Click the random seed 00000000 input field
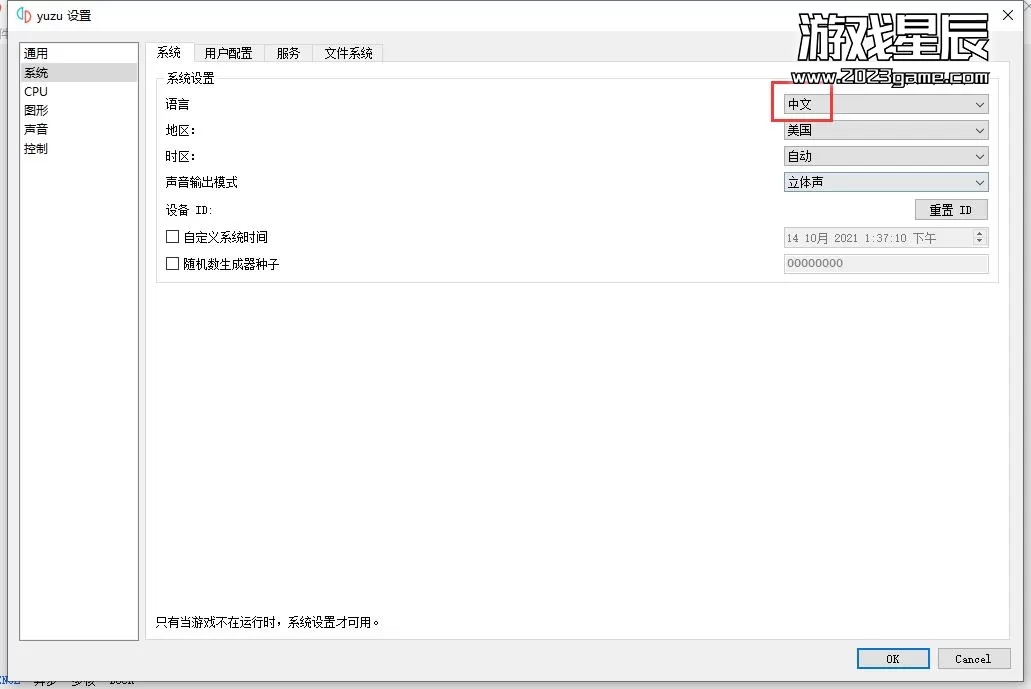This screenshot has height=689, width=1031. click(885, 263)
